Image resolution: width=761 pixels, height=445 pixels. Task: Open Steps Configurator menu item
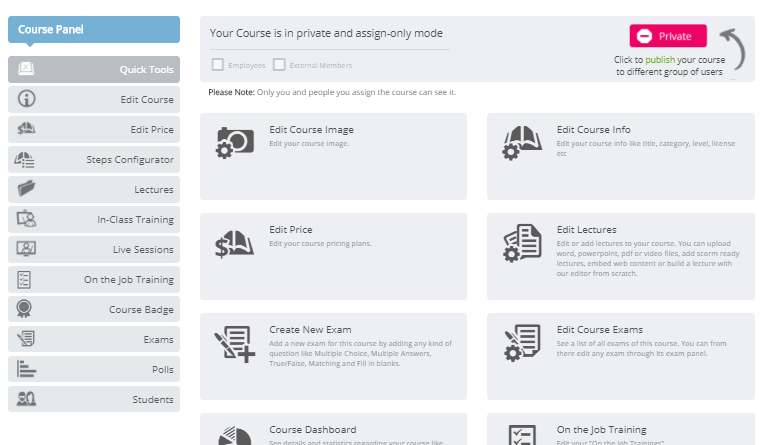[94, 160]
